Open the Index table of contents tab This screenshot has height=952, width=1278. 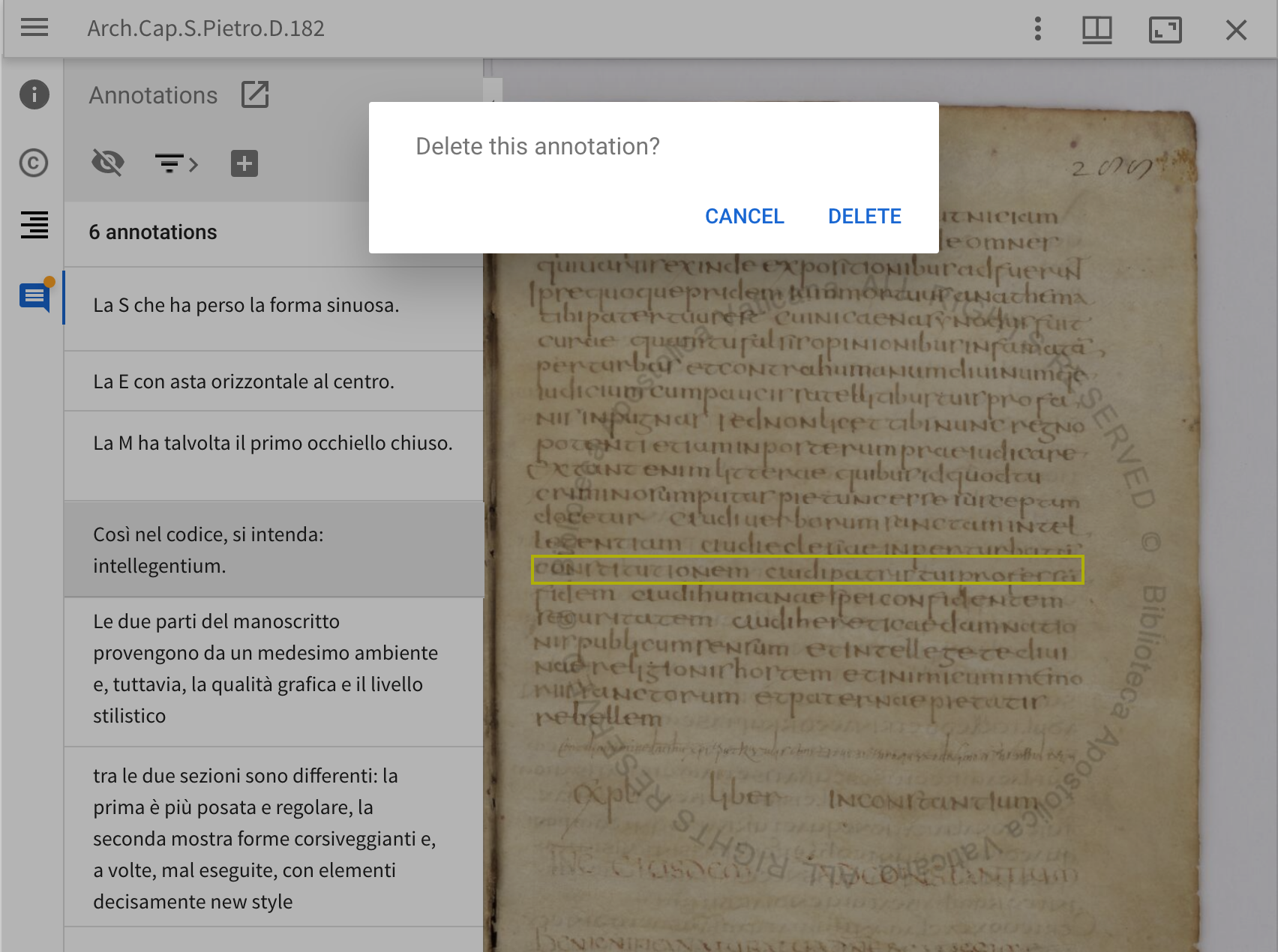[34, 225]
